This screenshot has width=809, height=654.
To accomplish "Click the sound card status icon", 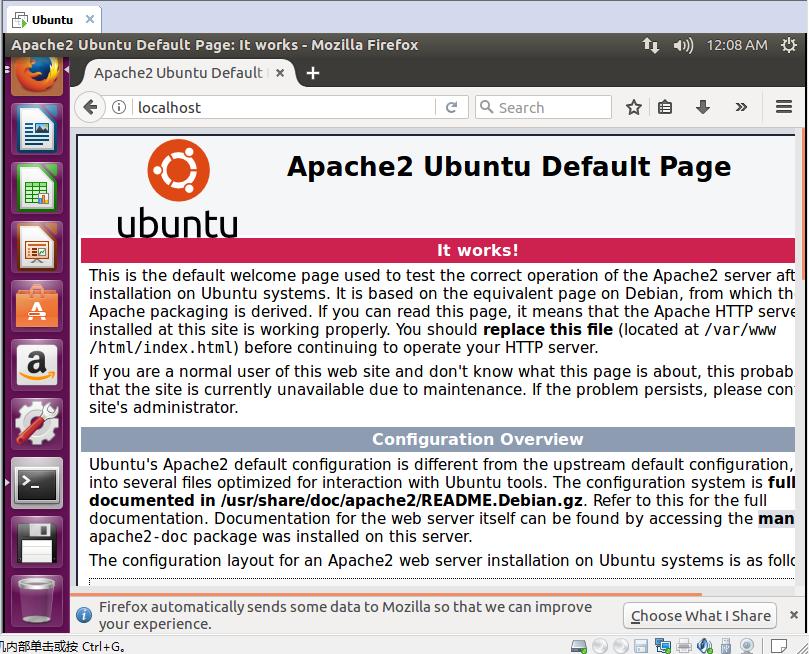I will tap(705, 646).
